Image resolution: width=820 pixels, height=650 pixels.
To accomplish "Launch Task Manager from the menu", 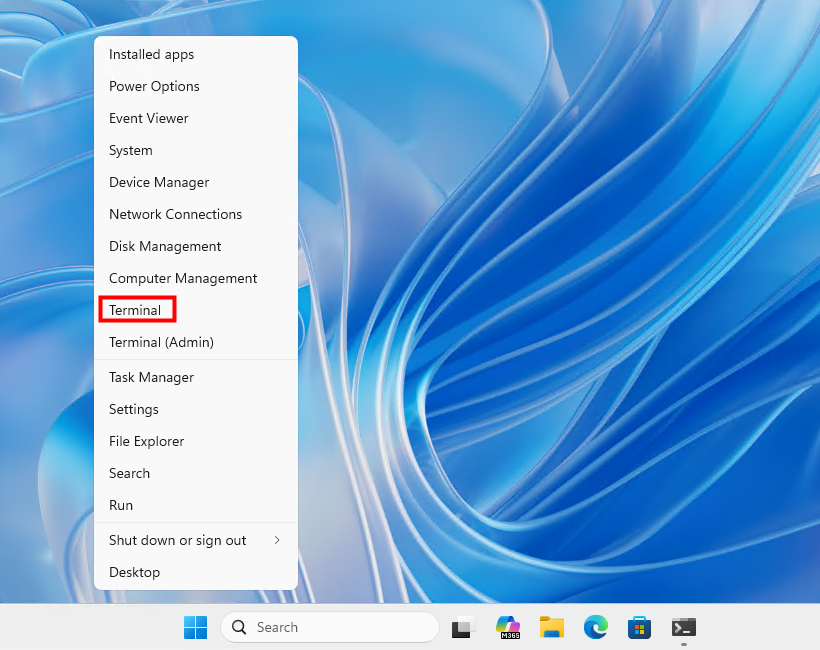I will click(151, 377).
